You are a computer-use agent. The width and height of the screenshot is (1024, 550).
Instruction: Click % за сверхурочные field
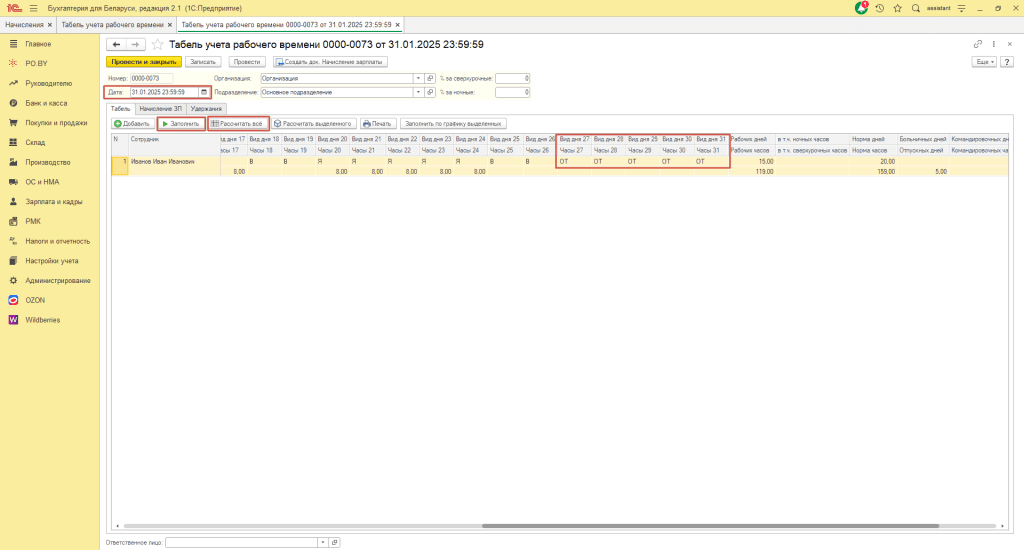[x=513, y=78]
